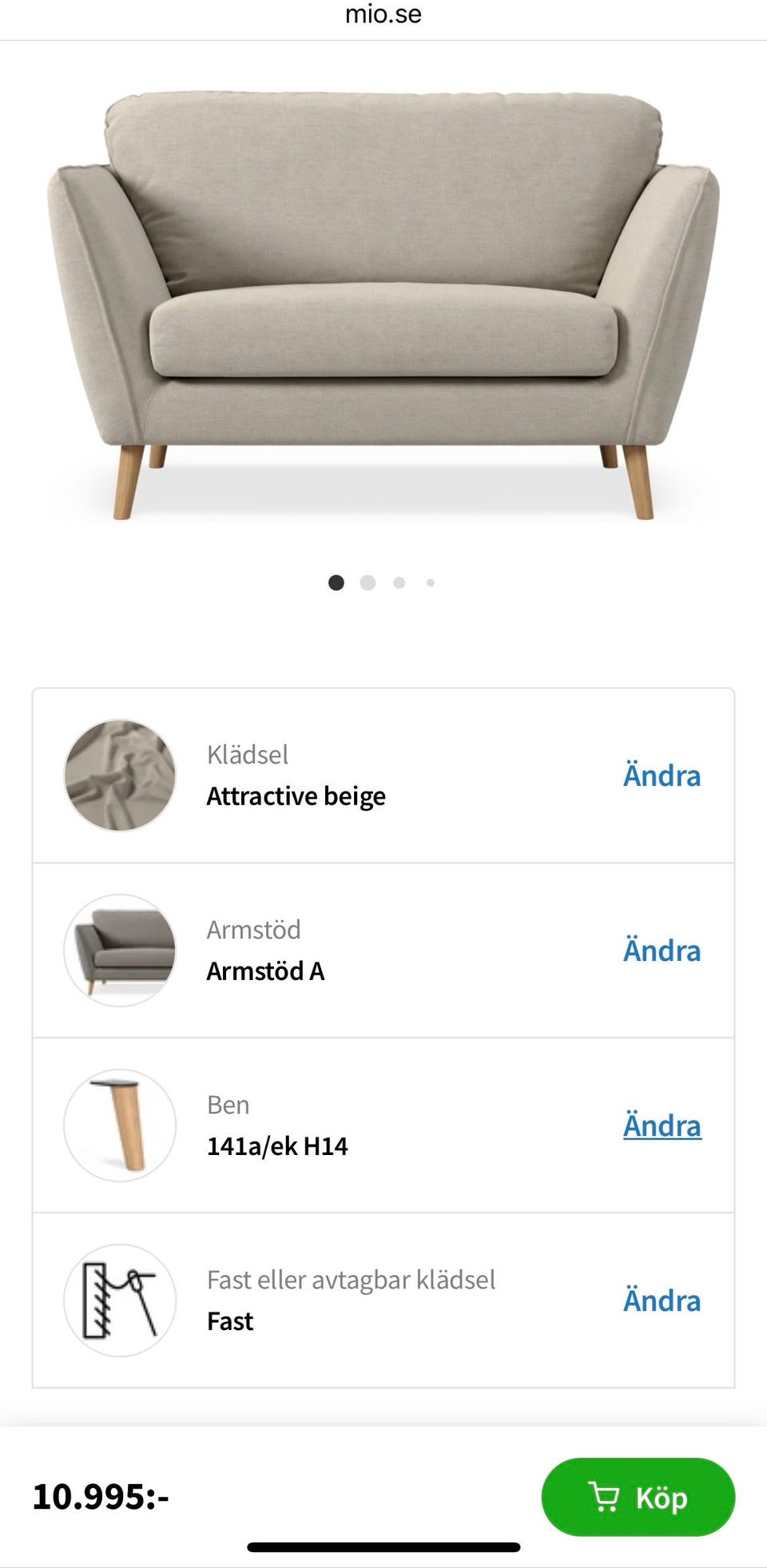Jump to third carousel image dot
767x1568 pixels.
coord(399,583)
